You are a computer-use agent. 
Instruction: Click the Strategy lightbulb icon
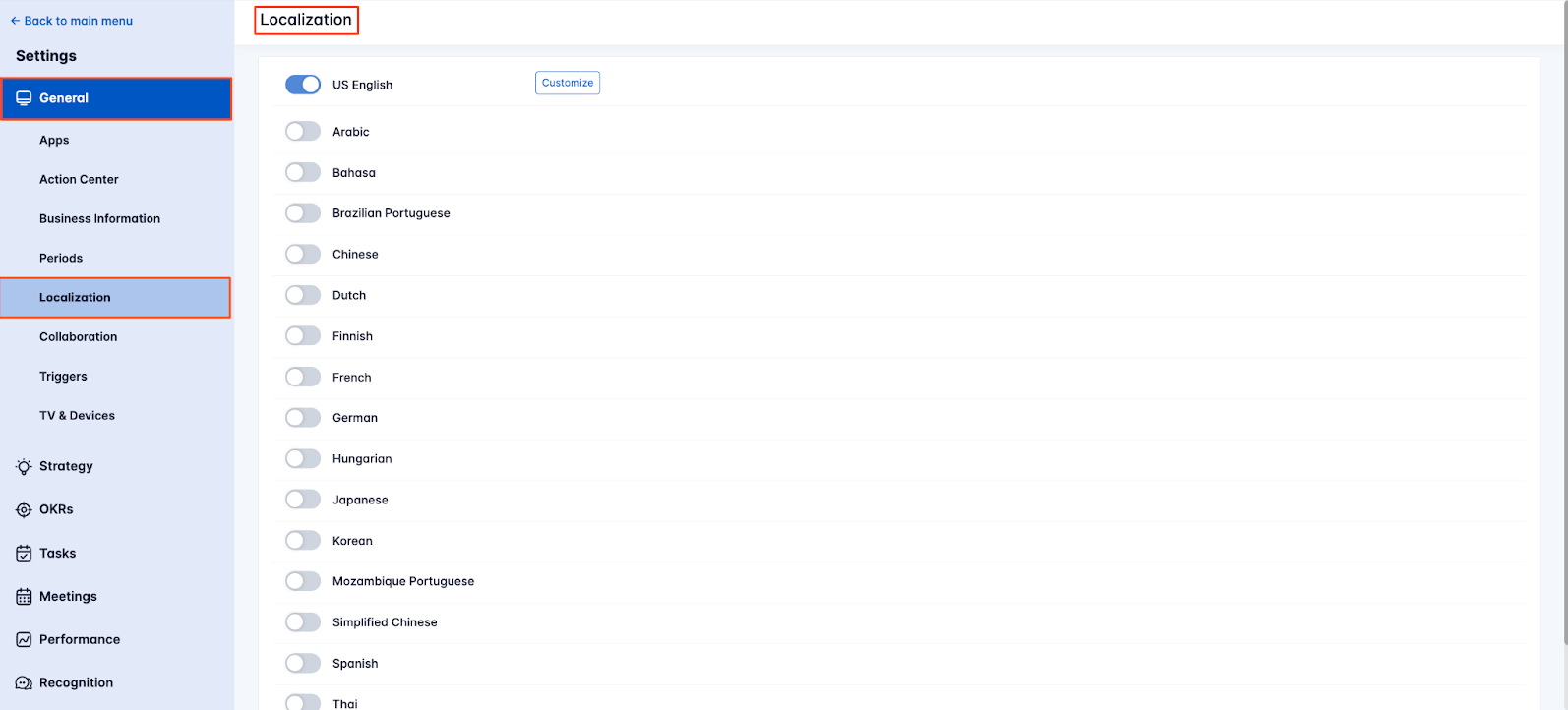click(24, 467)
